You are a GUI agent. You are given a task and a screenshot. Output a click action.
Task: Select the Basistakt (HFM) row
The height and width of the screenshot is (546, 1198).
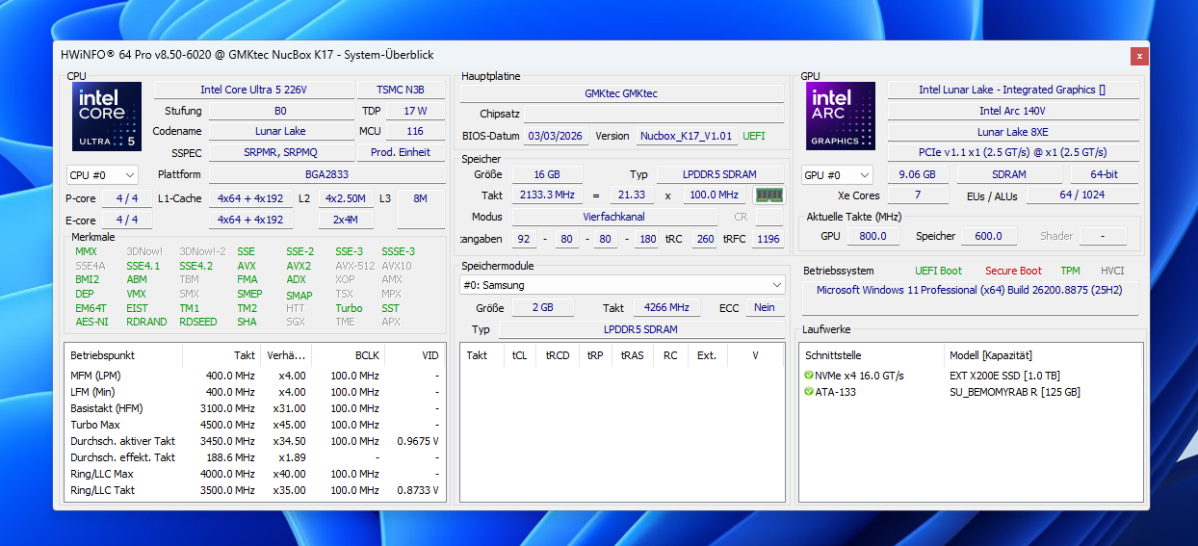[x=256, y=409]
